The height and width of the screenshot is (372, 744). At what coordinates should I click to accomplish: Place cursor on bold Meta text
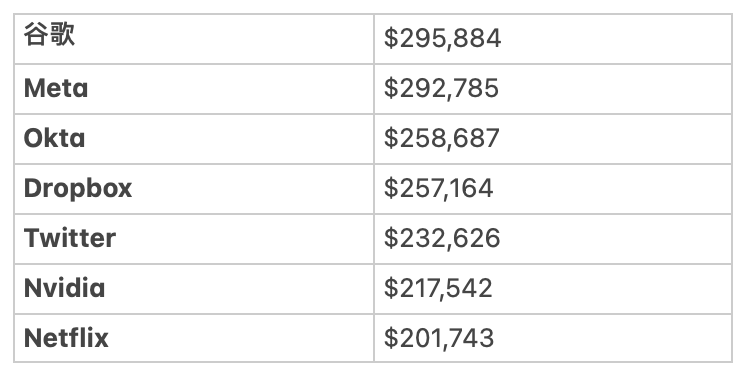56,89
